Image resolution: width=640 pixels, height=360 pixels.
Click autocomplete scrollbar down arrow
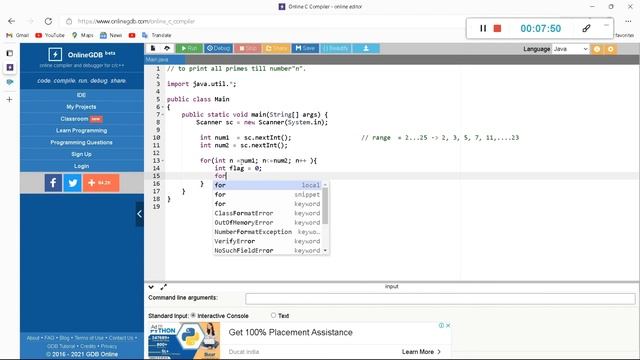point(325,250)
